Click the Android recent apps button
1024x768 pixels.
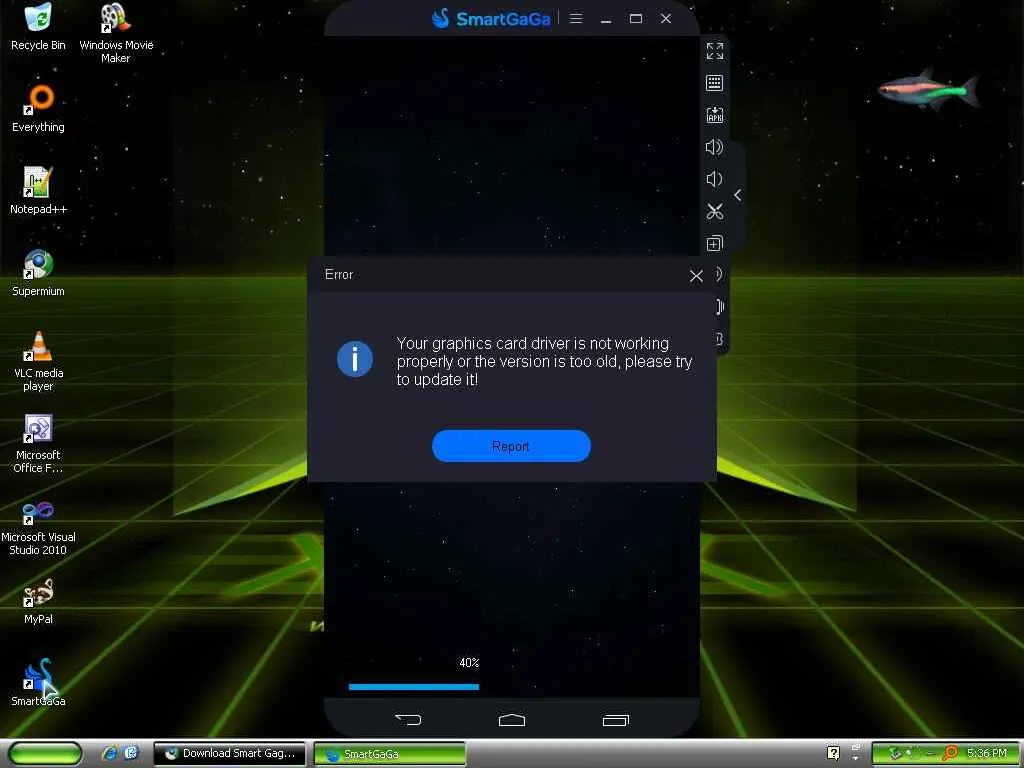(615, 720)
